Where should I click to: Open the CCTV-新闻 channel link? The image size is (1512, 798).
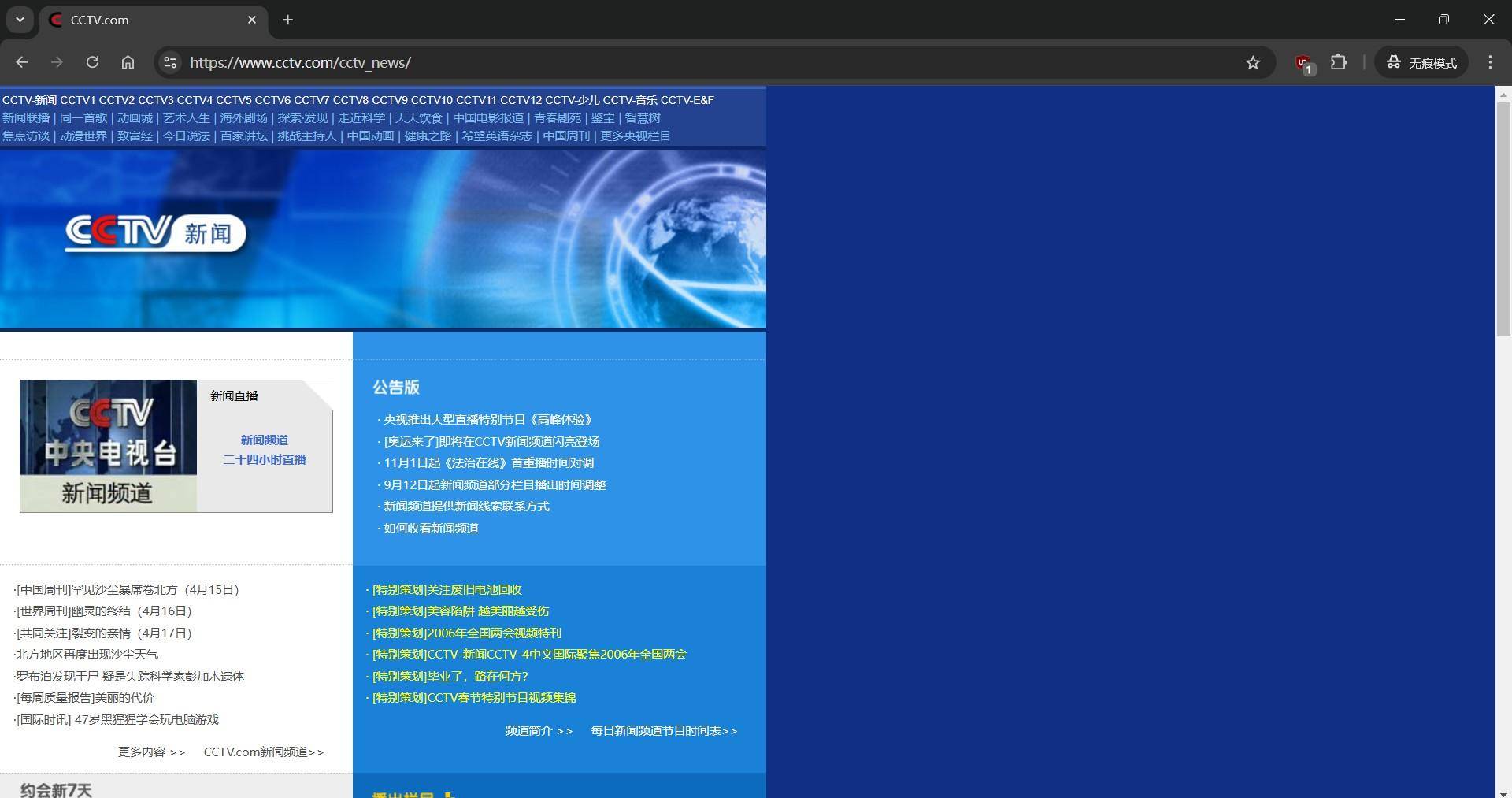[29, 100]
